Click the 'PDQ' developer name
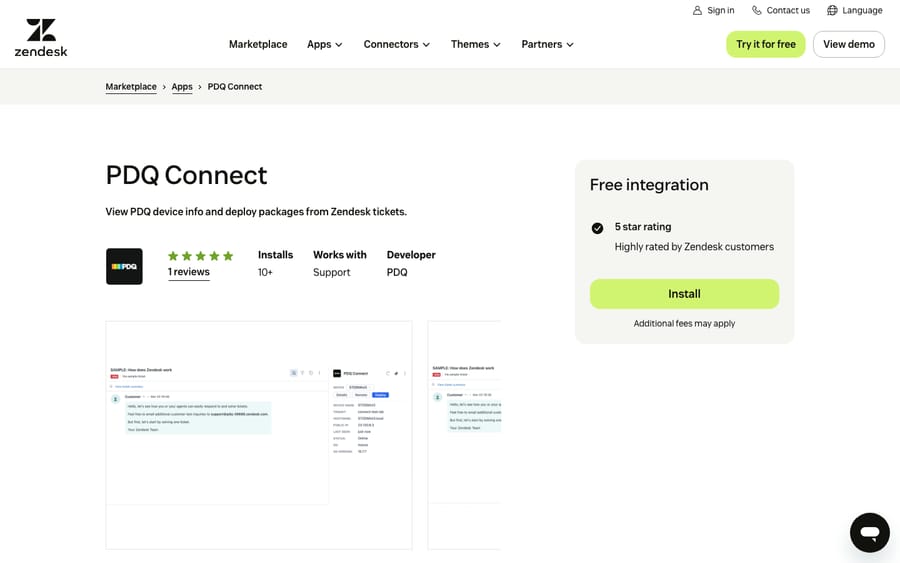This screenshot has width=900, height=563. click(x=397, y=273)
